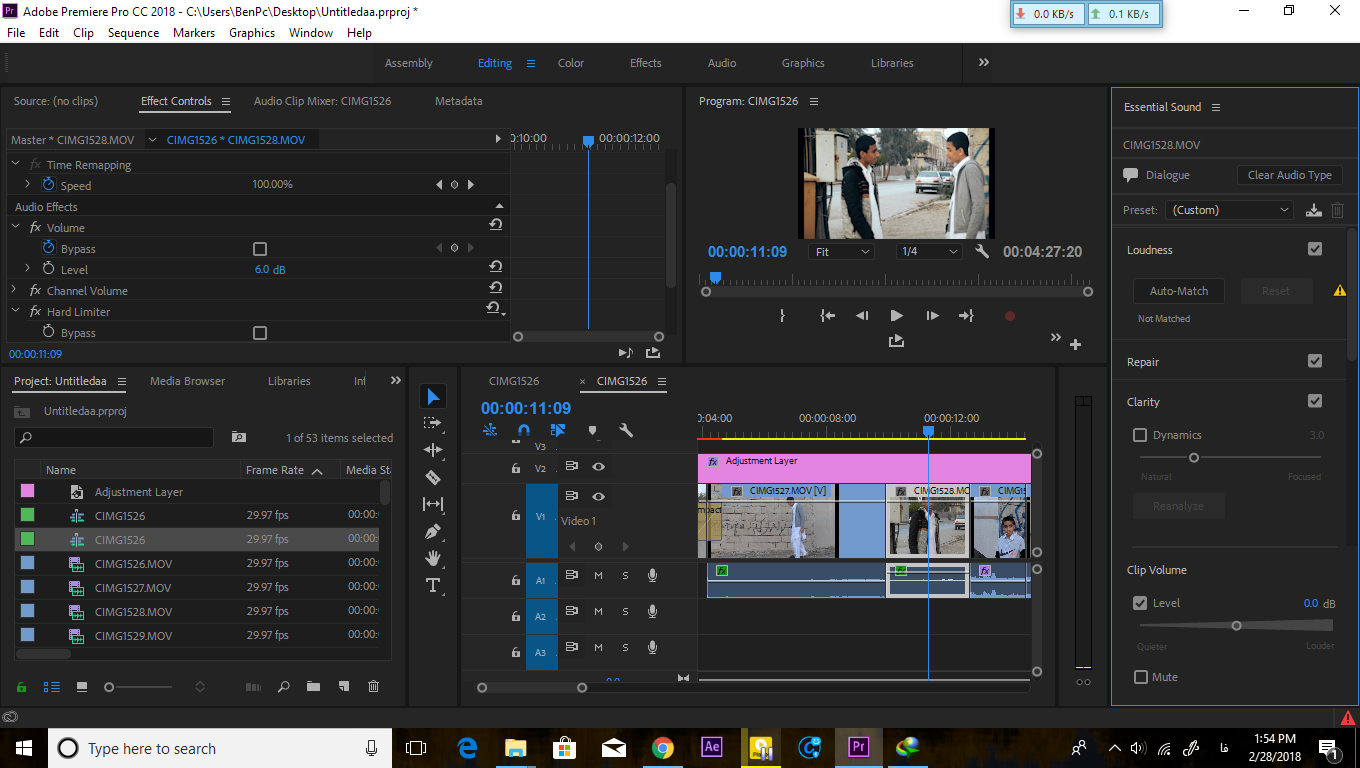This screenshot has width=1360, height=768.
Task: Click Mark In button in Program monitor
Action: click(x=782, y=315)
